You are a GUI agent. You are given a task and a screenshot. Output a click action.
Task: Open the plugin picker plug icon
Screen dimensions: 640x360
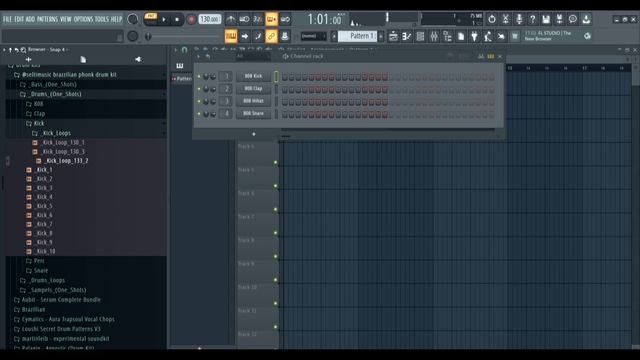[474, 36]
